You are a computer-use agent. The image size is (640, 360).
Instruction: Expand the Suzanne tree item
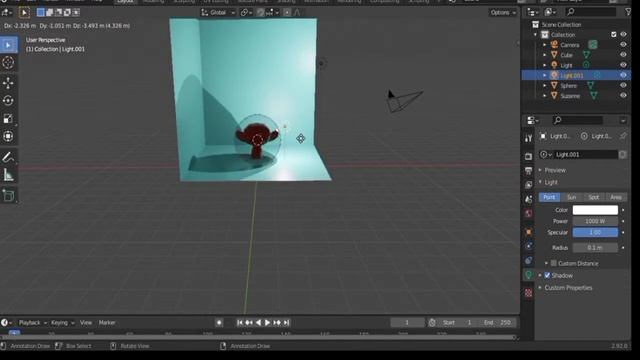(x=544, y=96)
